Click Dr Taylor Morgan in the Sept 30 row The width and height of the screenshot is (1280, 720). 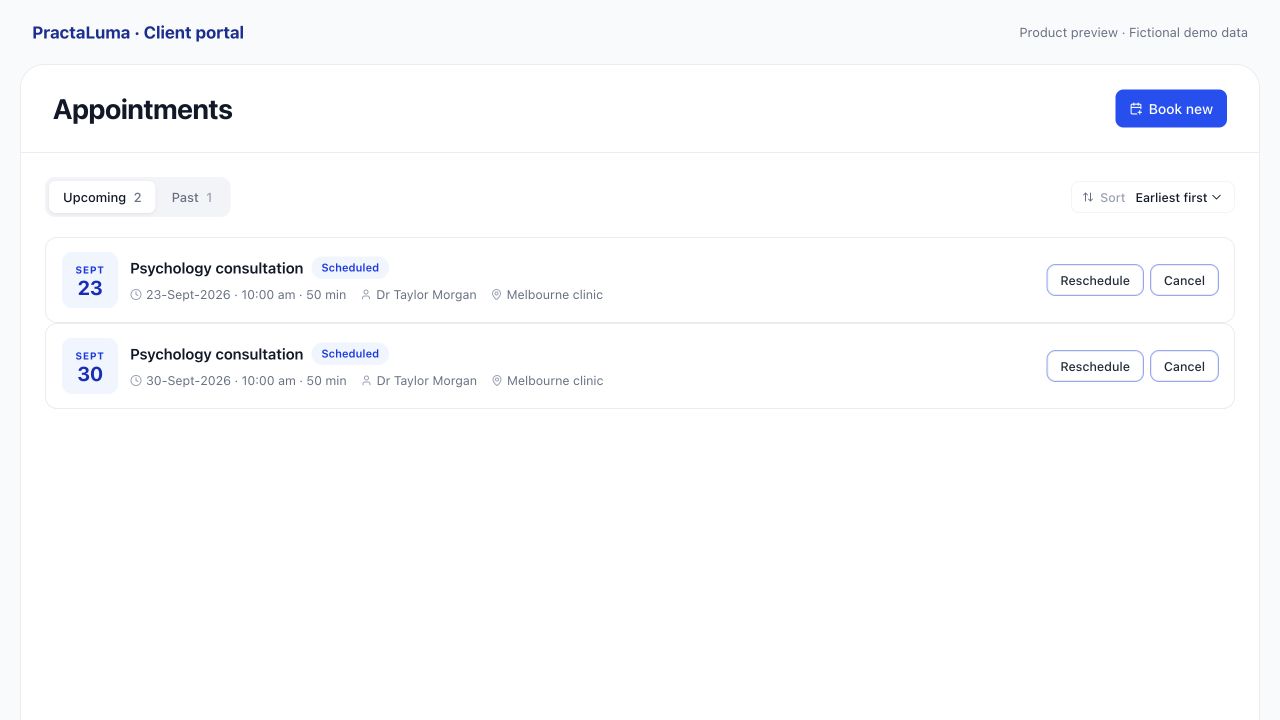coord(427,381)
